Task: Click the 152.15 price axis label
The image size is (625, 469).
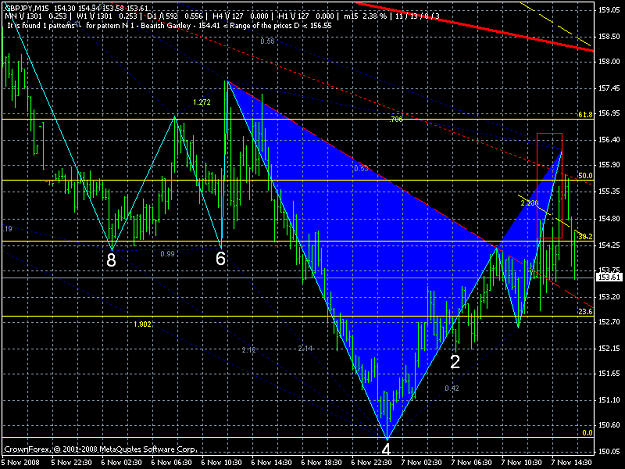Action: pos(609,348)
